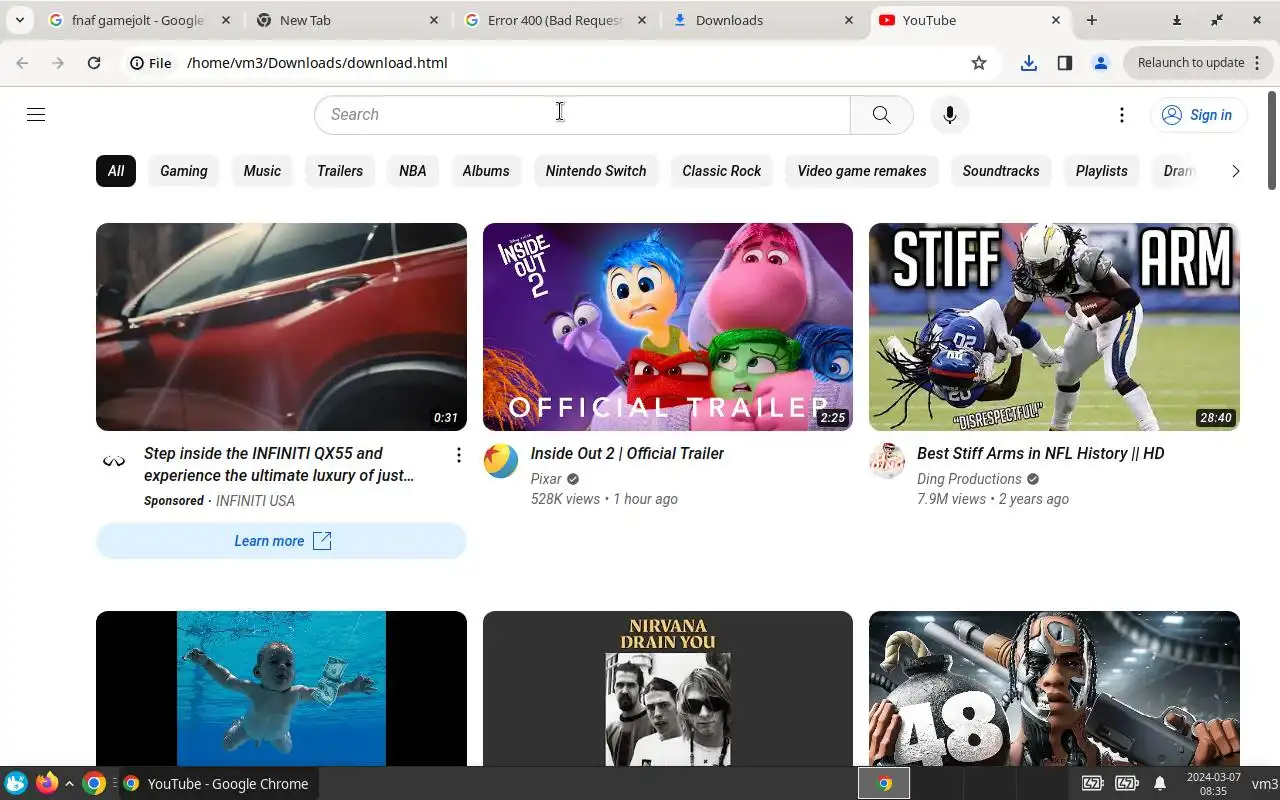The height and width of the screenshot is (800, 1280).
Task: Open the INFINITI QX55 ad thumbnail
Action: [x=281, y=327]
